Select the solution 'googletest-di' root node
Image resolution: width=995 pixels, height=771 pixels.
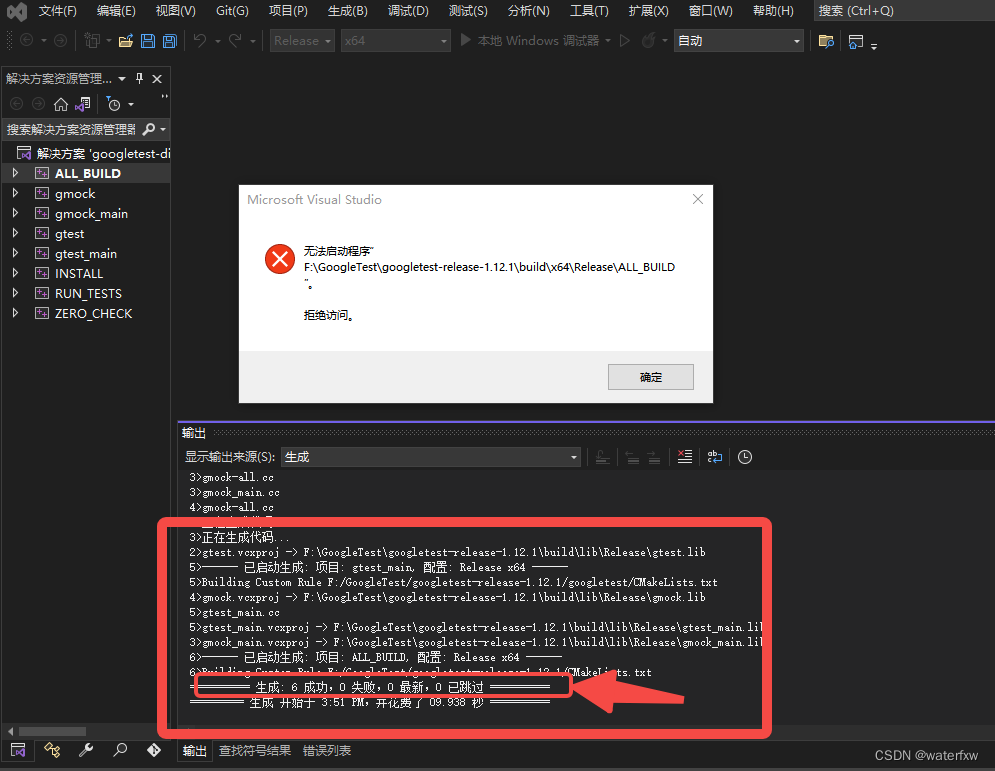pyautogui.click(x=103, y=153)
